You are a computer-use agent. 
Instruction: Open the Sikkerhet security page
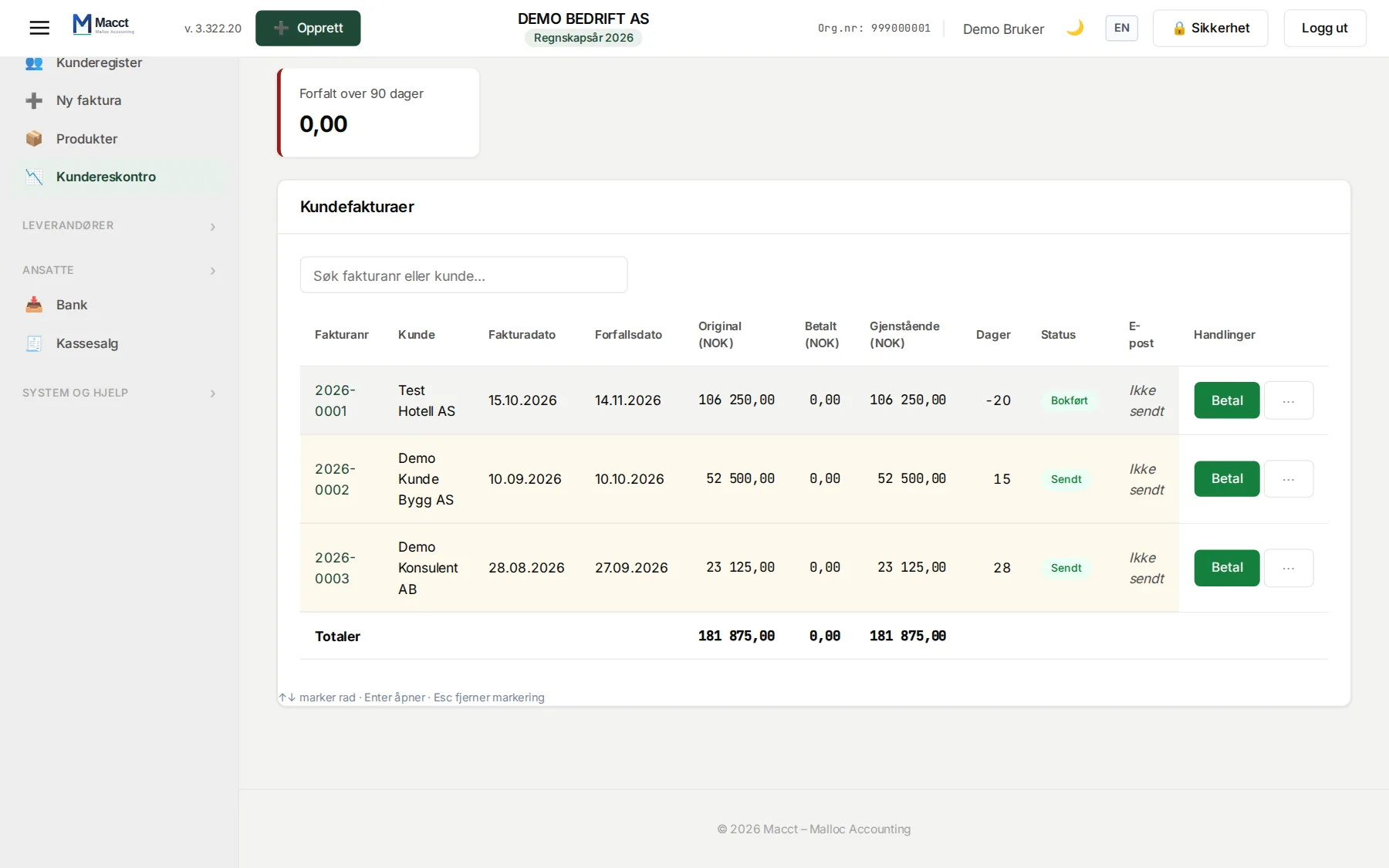click(x=1210, y=28)
